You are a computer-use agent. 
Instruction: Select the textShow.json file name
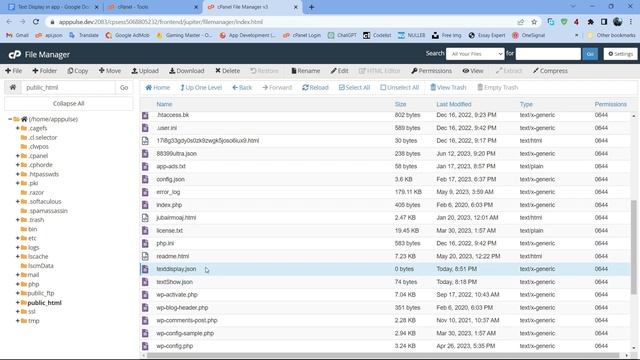(x=174, y=282)
